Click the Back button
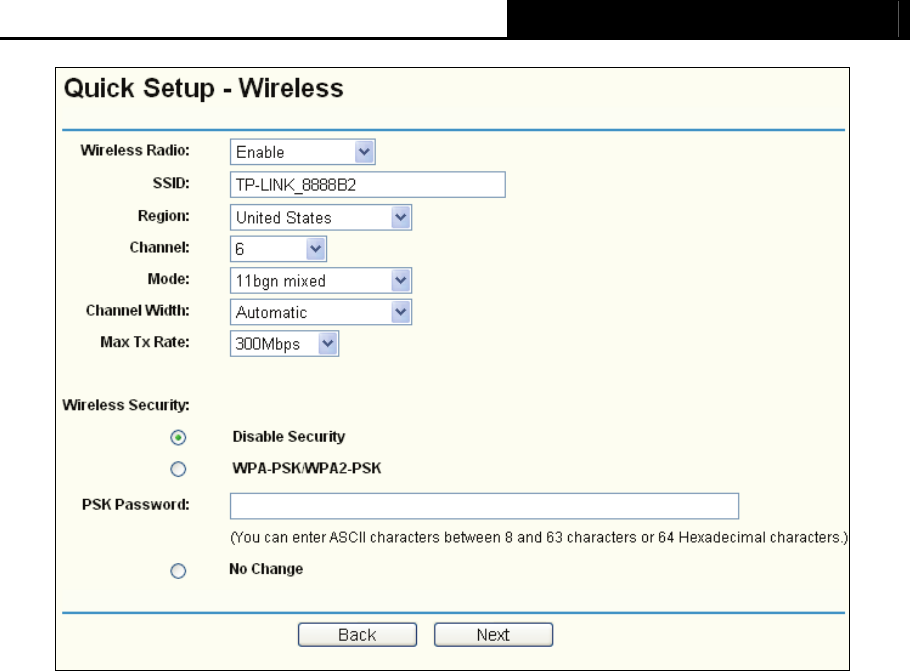The width and height of the screenshot is (910, 671). [357, 635]
